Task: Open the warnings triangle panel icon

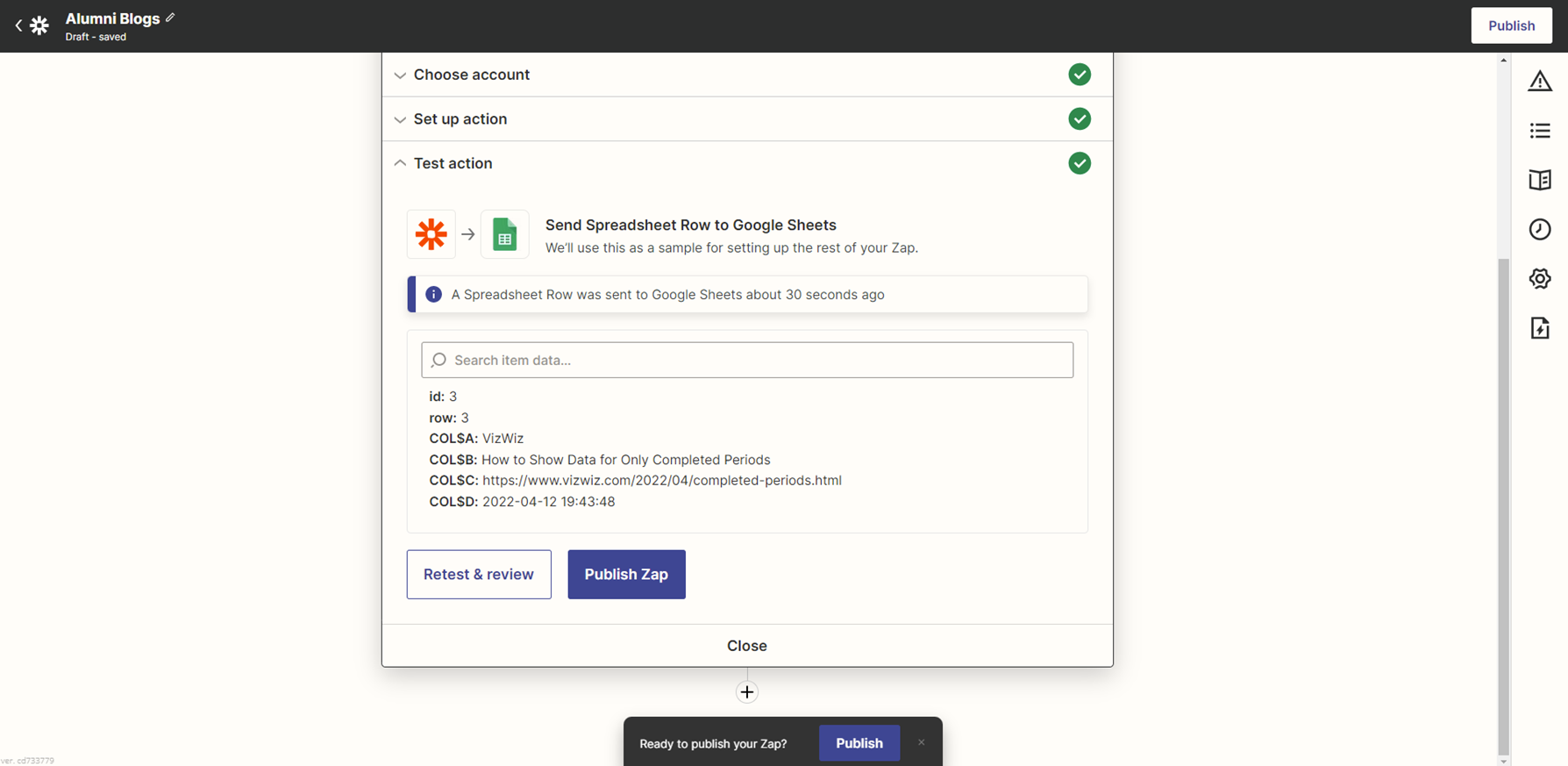Action: coord(1540,81)
